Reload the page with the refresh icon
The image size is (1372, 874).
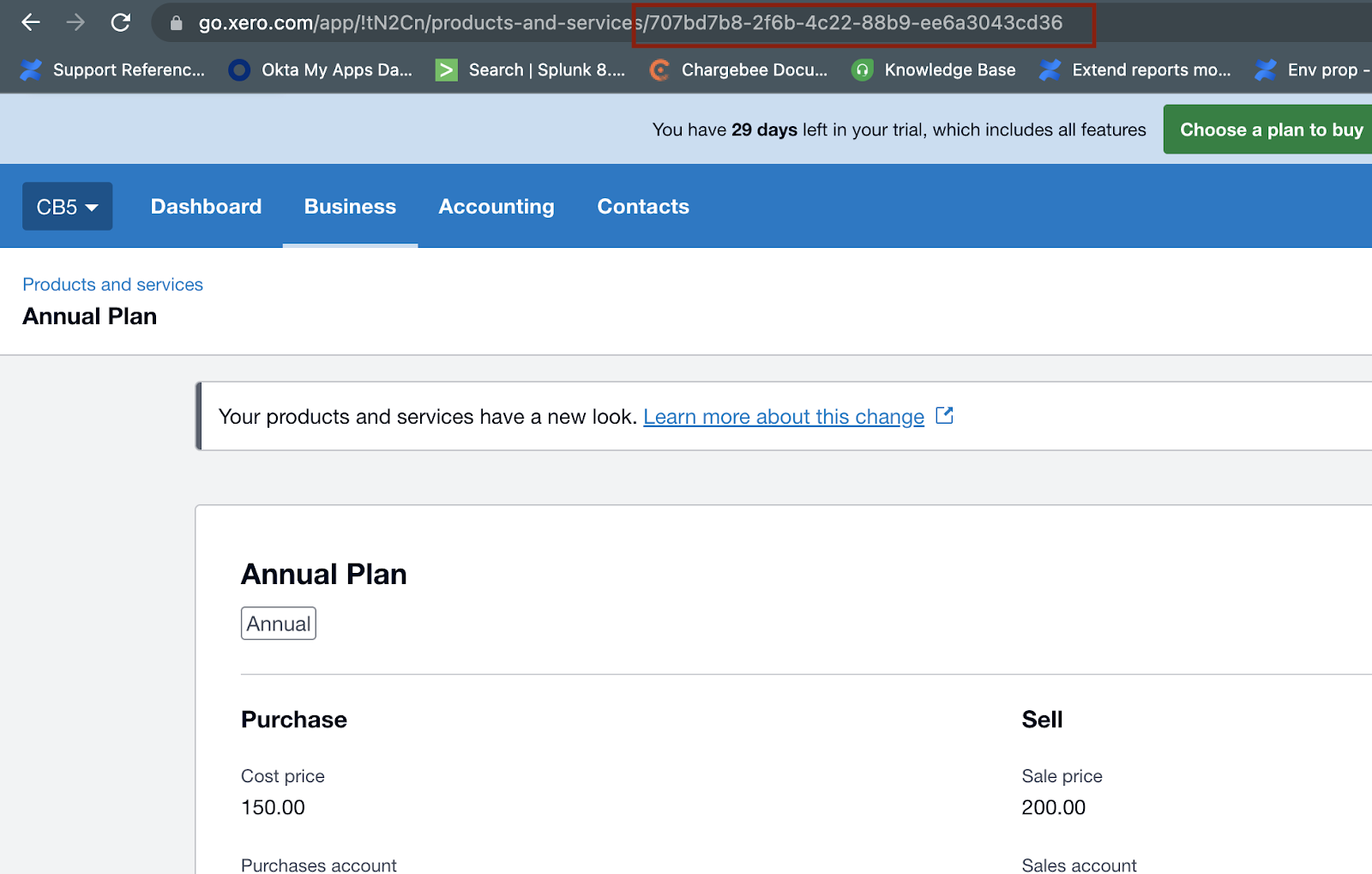coord(121,23)
